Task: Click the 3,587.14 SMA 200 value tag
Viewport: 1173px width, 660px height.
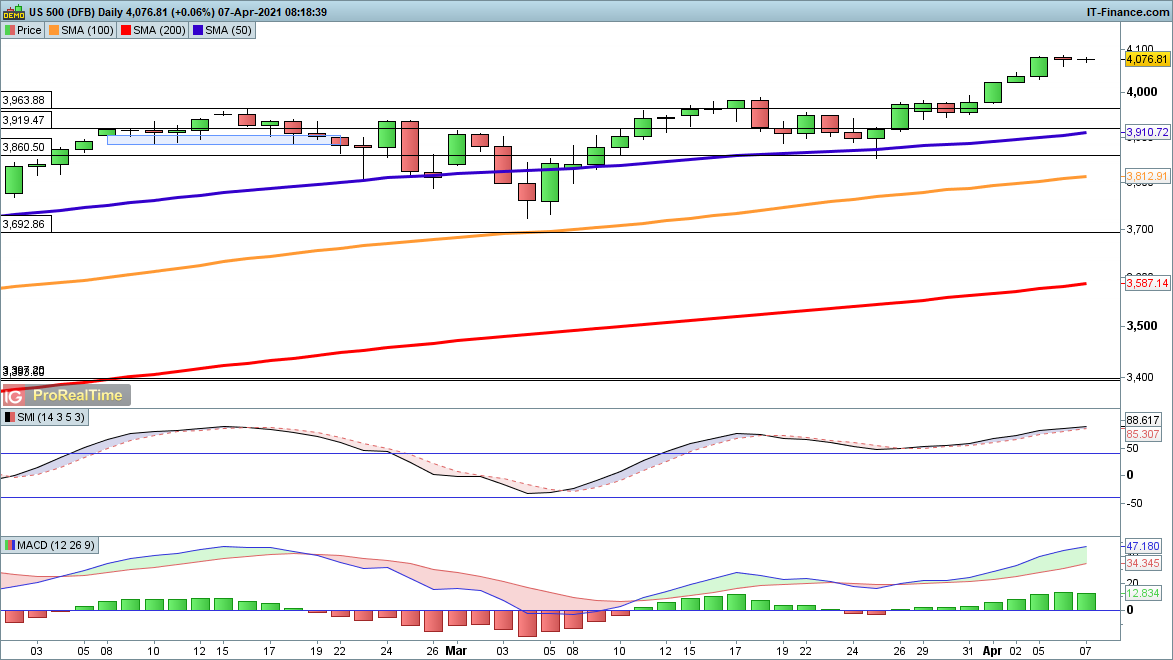Action: coord(1147,284)
